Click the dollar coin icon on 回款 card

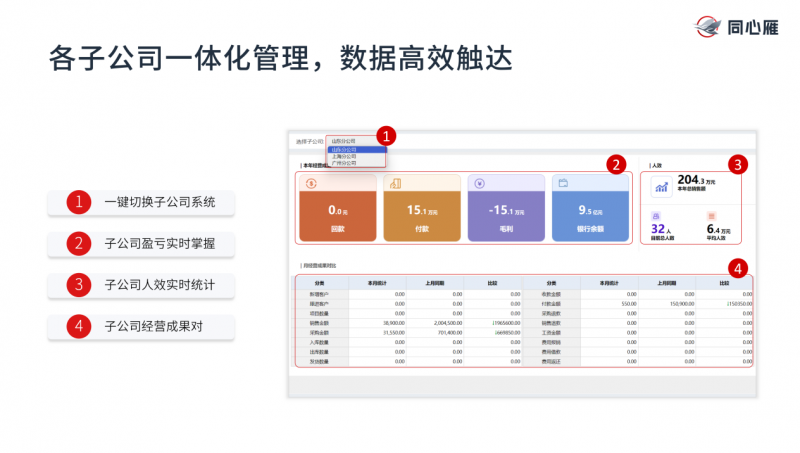[311, 183]
